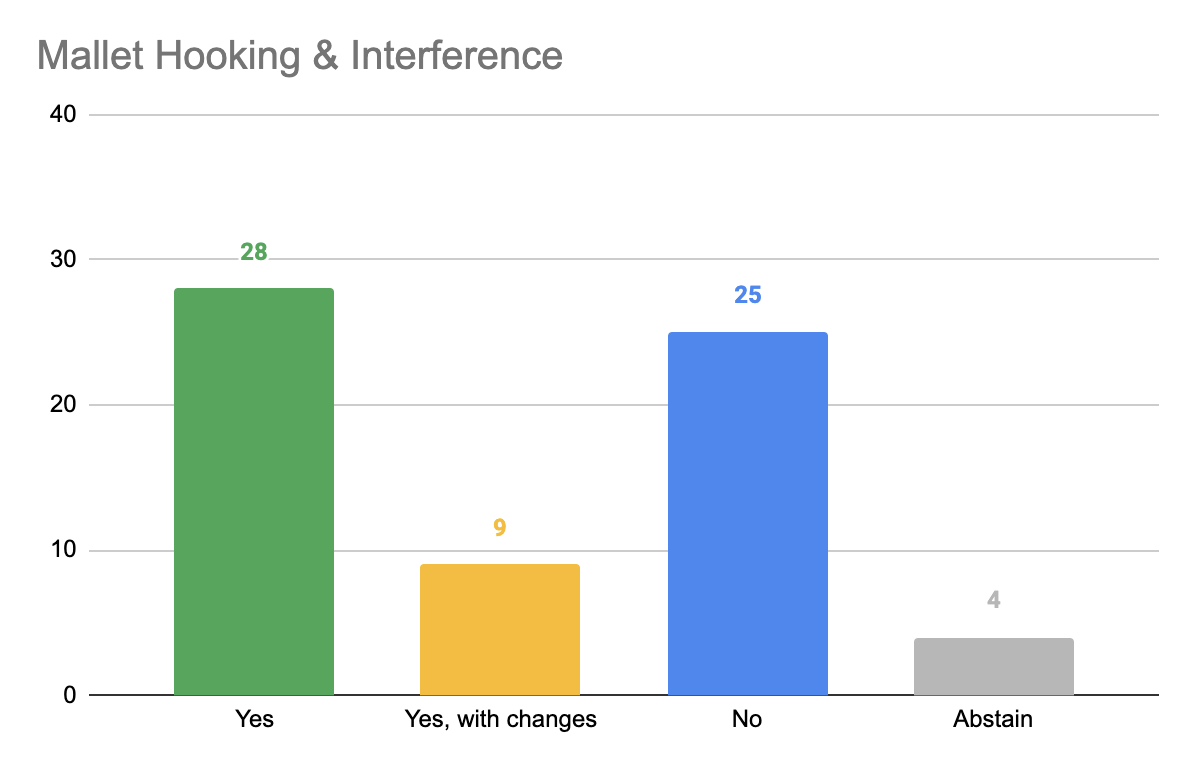Click the data label 9
Image resolution: width=1196 pixels, height=768 pixels.
(500, 528)
